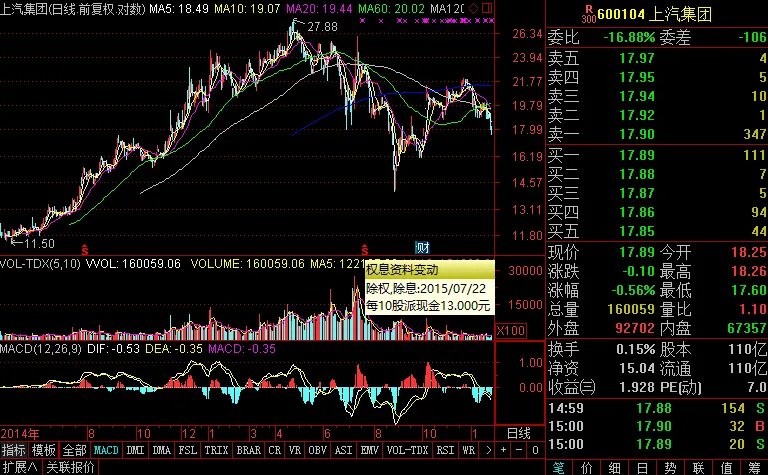Toggle the 指标 indicator mode button

tap(14, 450)
